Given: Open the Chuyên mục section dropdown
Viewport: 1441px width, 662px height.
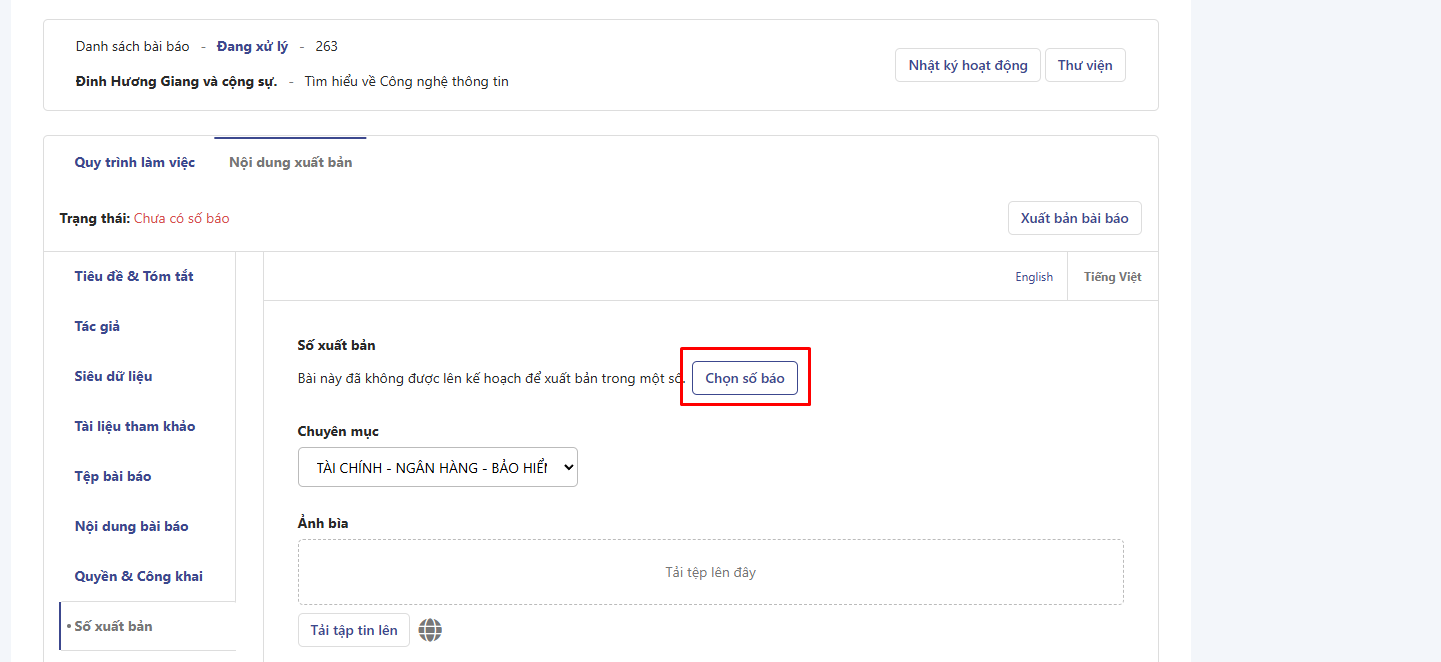Looking at the screenshot, I should [437, 467].
